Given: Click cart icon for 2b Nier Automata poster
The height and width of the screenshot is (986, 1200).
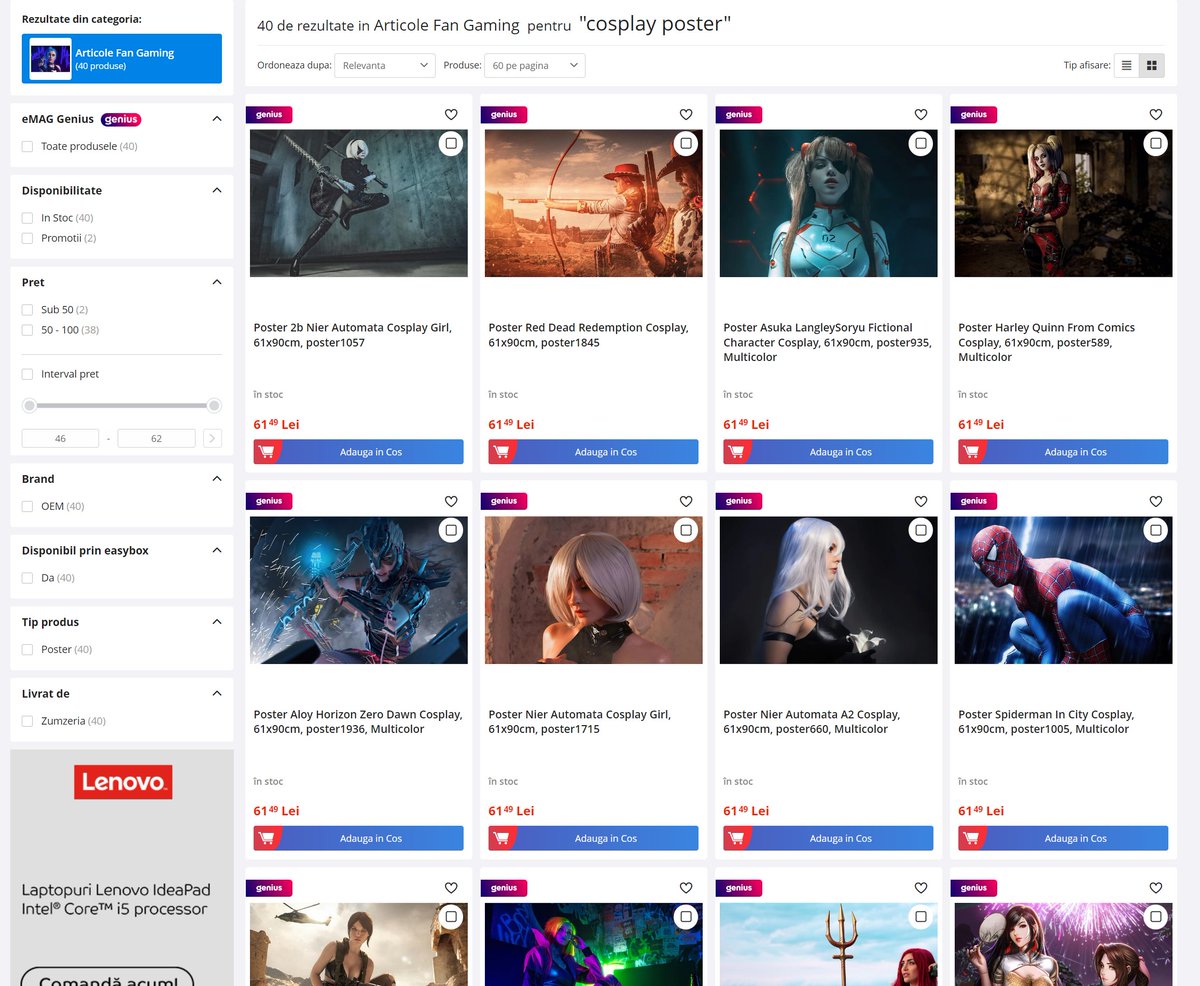Looking at the screenshot, I should point(267,452).
